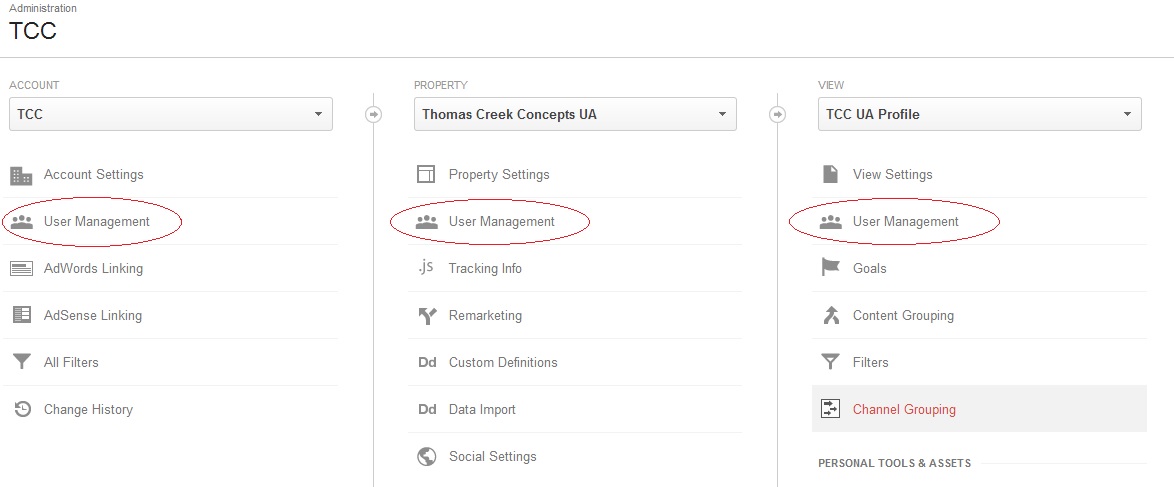
Task: Click the arrow between Account and Property
Action: [x=374, y=115]
